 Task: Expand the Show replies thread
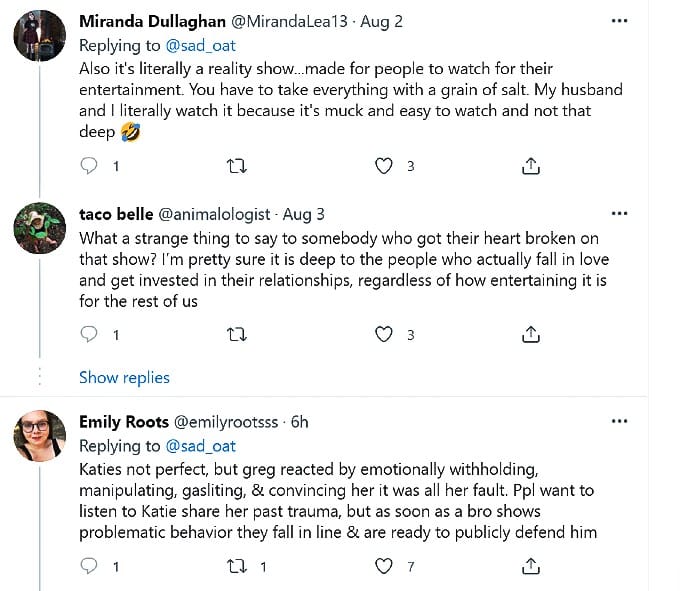(124, 377)
